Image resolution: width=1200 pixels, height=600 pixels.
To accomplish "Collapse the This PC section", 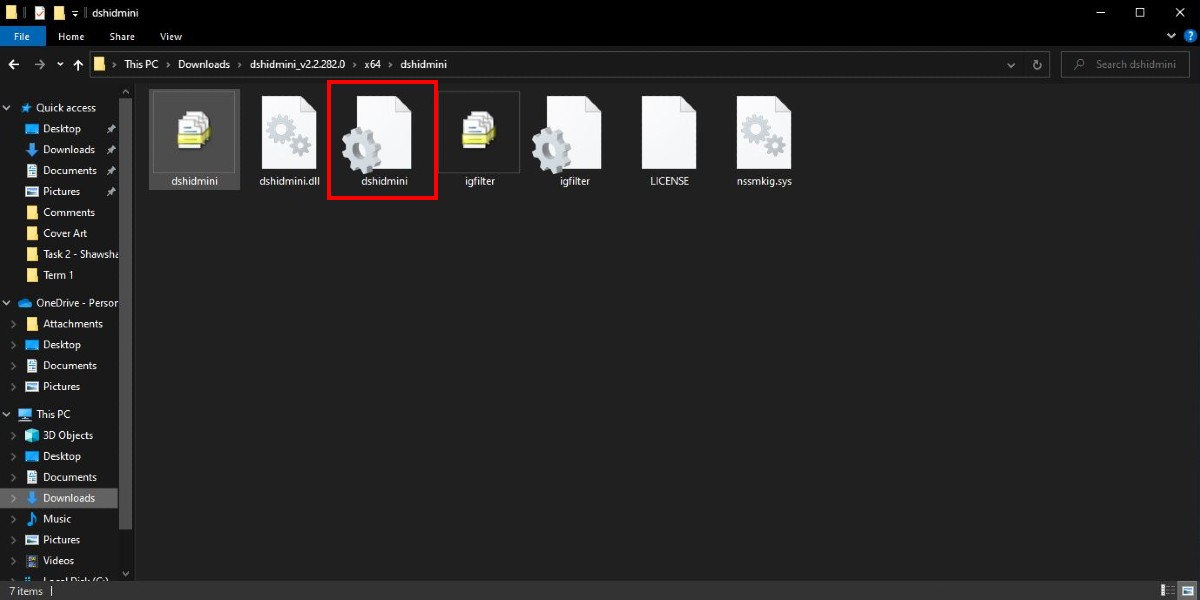I will (8, 413).
